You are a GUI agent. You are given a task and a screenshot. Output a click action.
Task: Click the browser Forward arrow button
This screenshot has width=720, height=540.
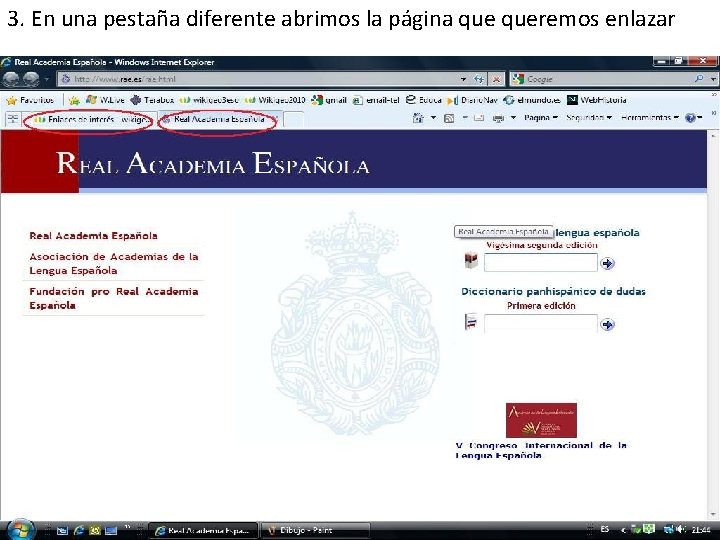[31, 79]
